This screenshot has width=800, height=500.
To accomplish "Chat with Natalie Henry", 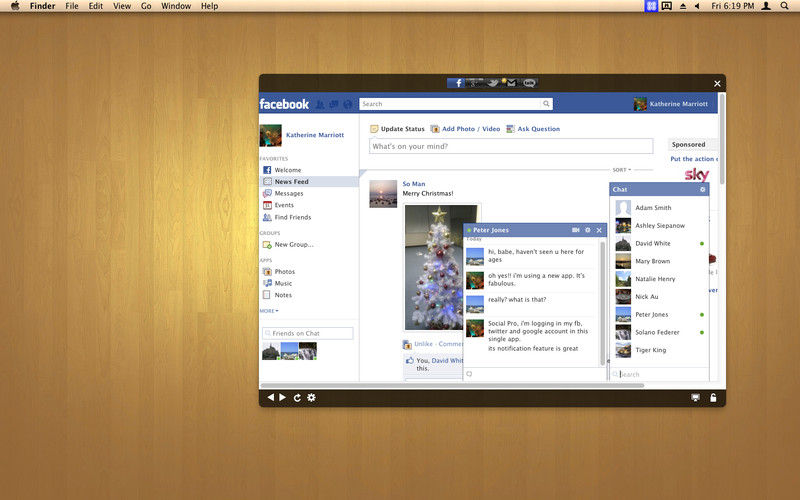I will point(659,279).
